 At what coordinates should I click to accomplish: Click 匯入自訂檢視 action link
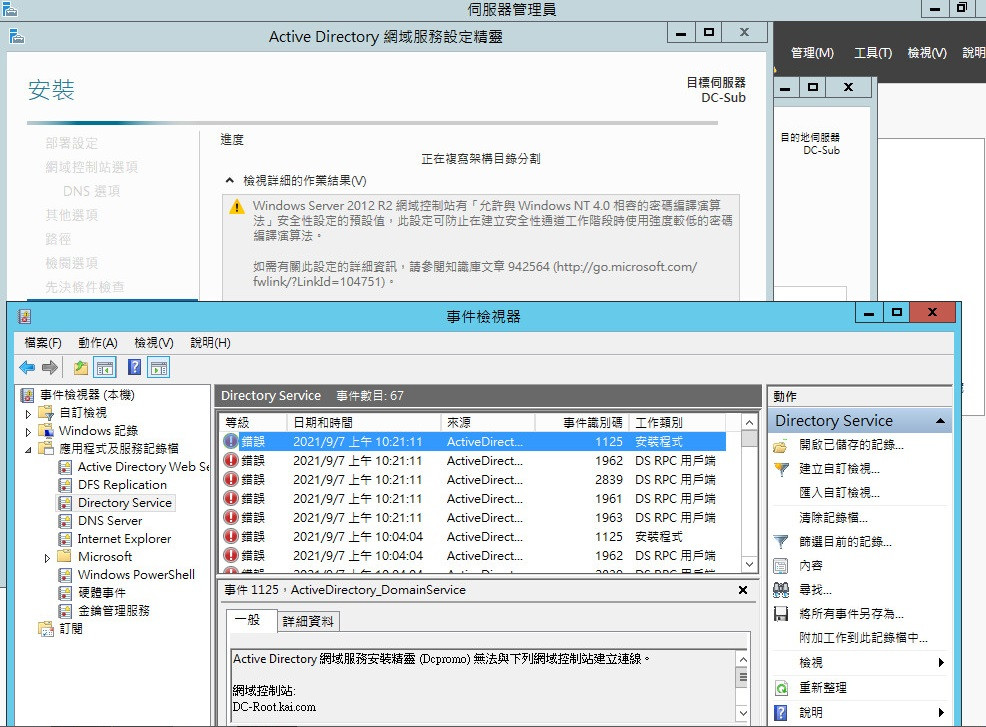pos(839,493)
